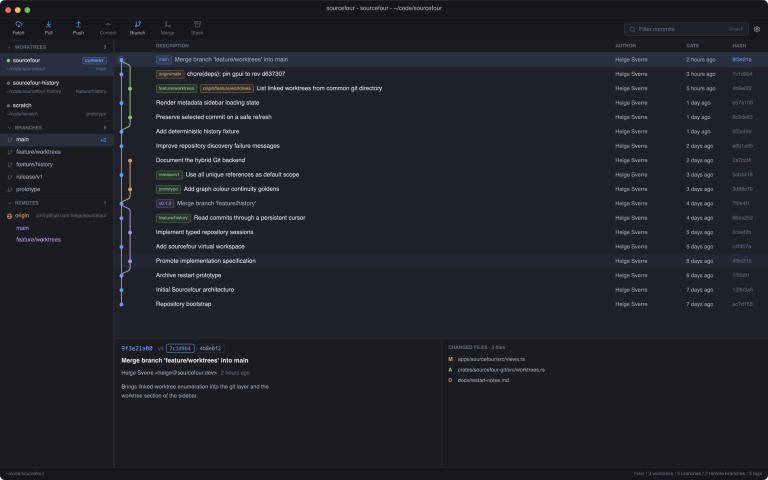Click the prototype ref tag in commit list

click(x=168, y=189)
